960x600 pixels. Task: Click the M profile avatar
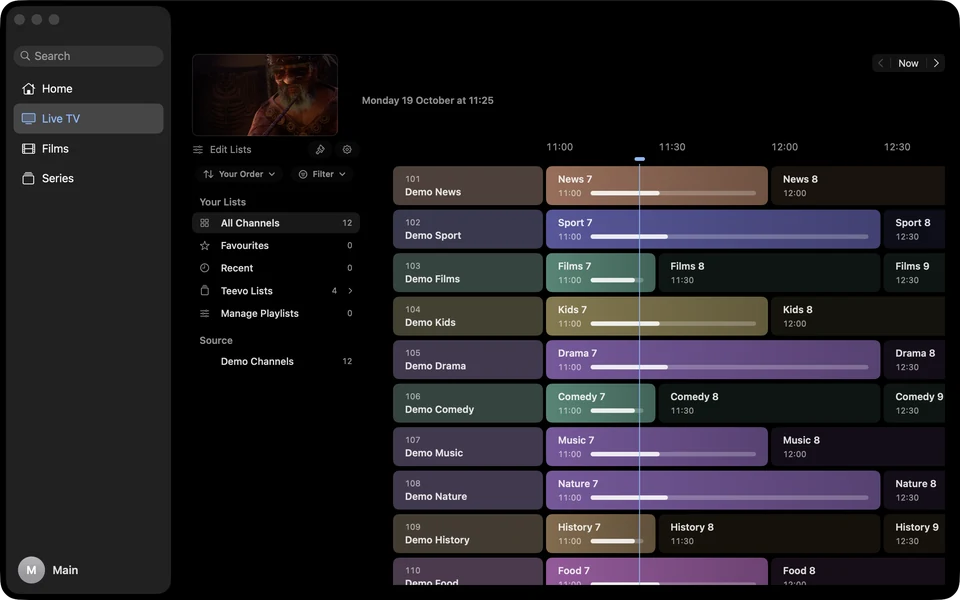(x=31, y=570)
